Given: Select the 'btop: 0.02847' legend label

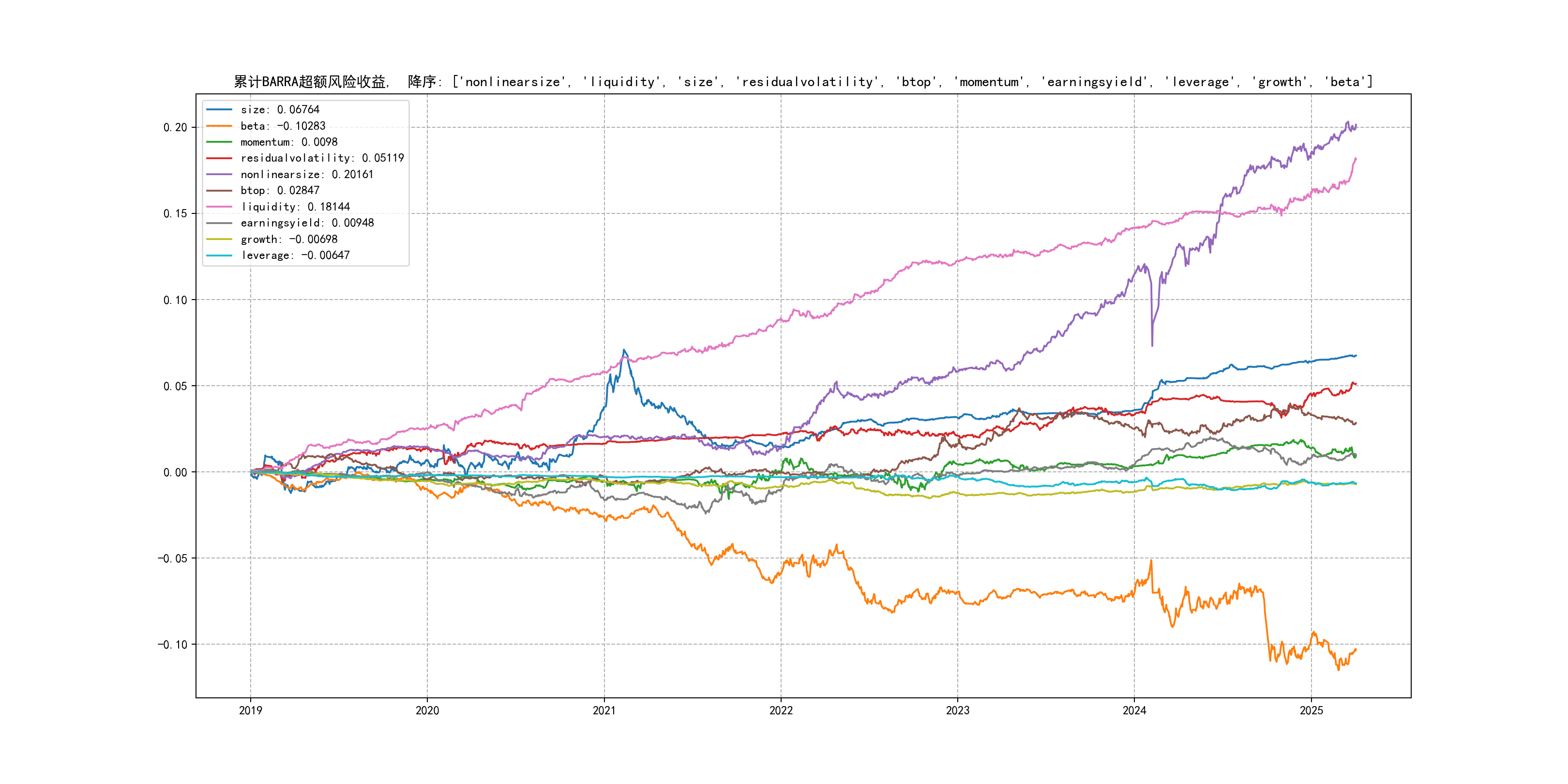Looking at the screenshot, I should [279, 191].
